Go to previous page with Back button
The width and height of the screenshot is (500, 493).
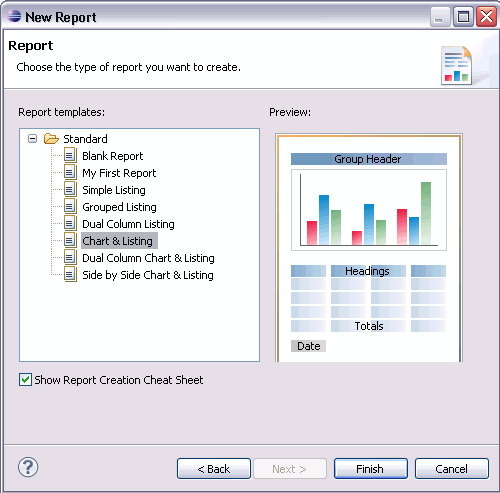(x=214, y=469)
